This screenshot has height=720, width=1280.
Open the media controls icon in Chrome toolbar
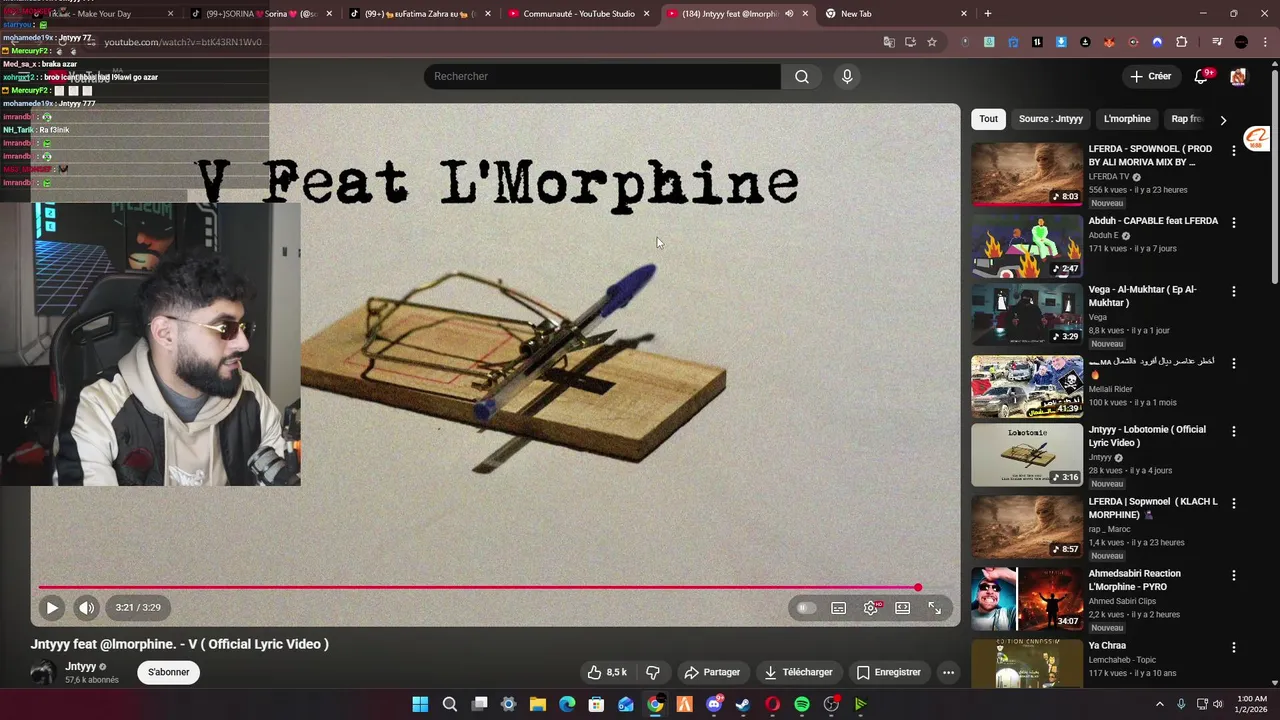1217,42
